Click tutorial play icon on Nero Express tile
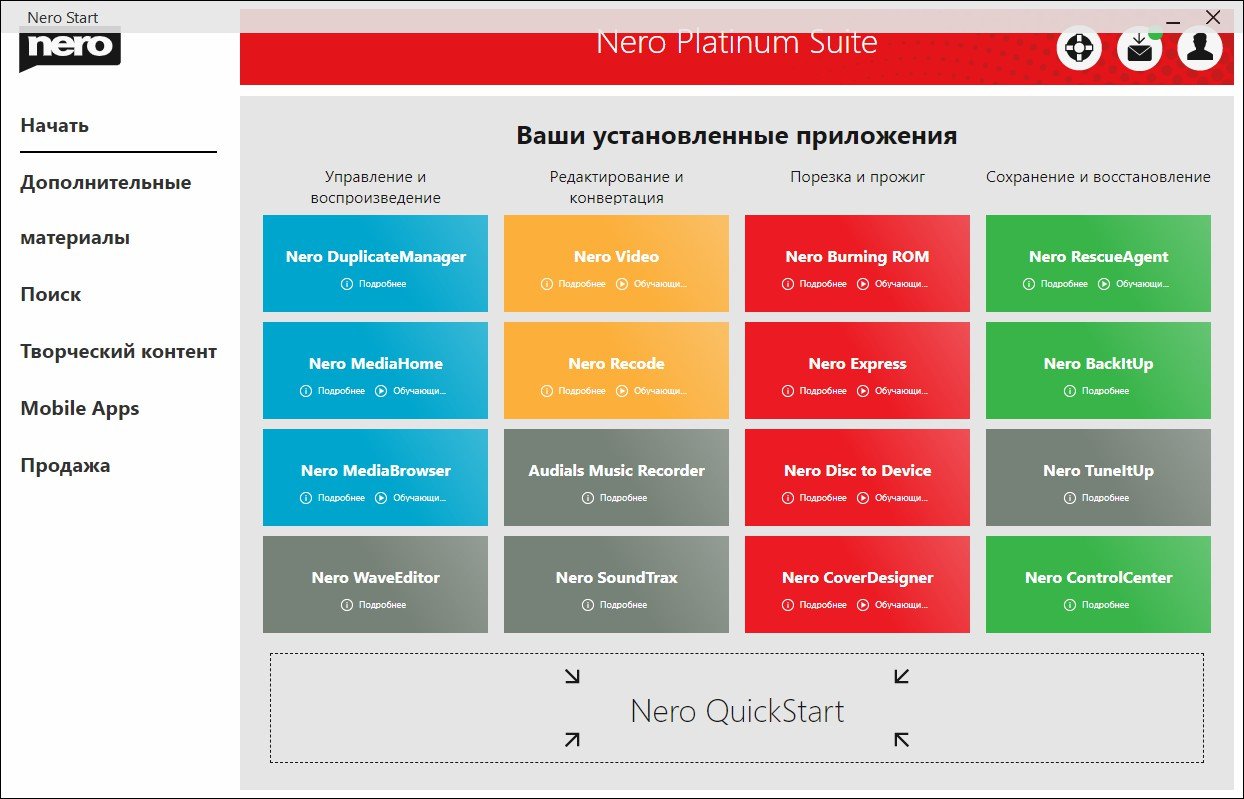Screen dimensions: 1244x799 [x=863, y=391]
